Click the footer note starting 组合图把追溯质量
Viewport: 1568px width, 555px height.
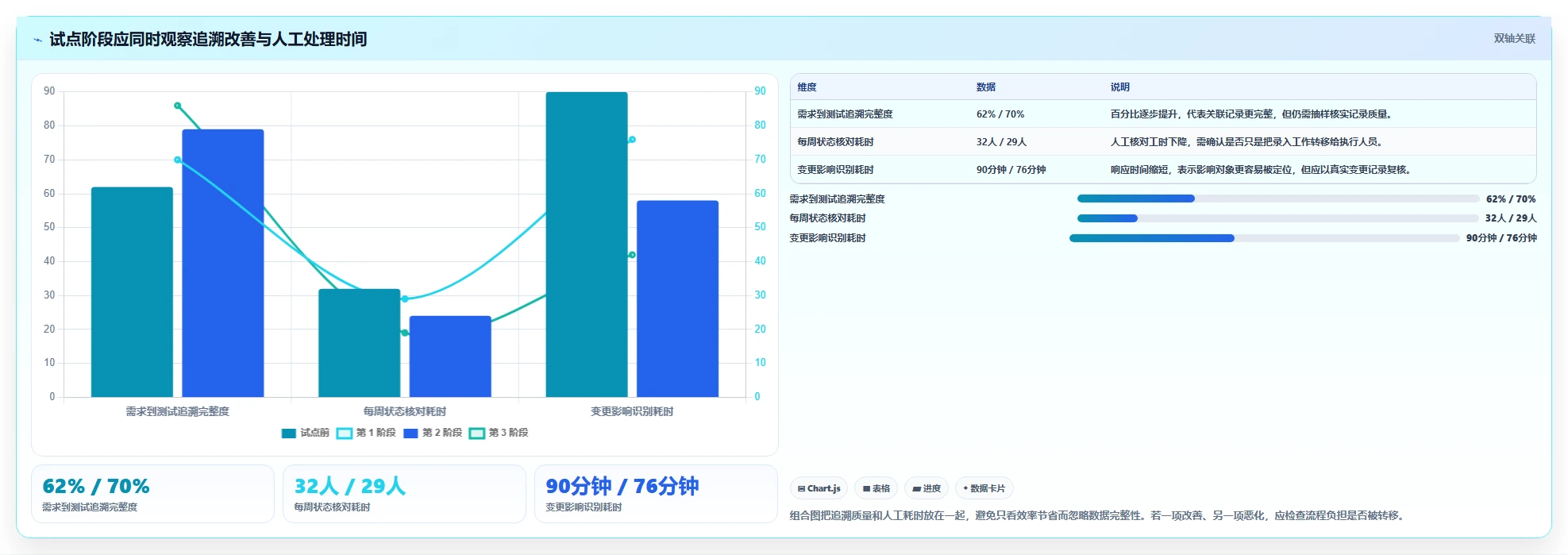1099,515
